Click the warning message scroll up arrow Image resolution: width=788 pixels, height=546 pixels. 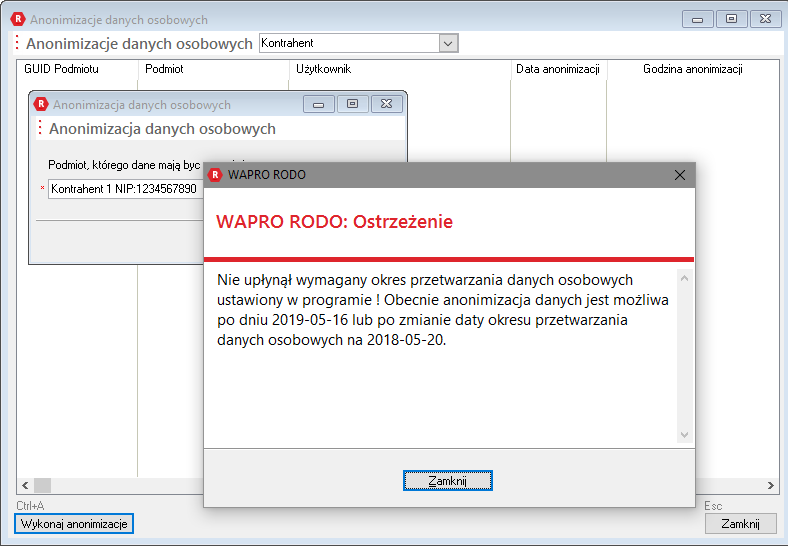pos(684,278)
